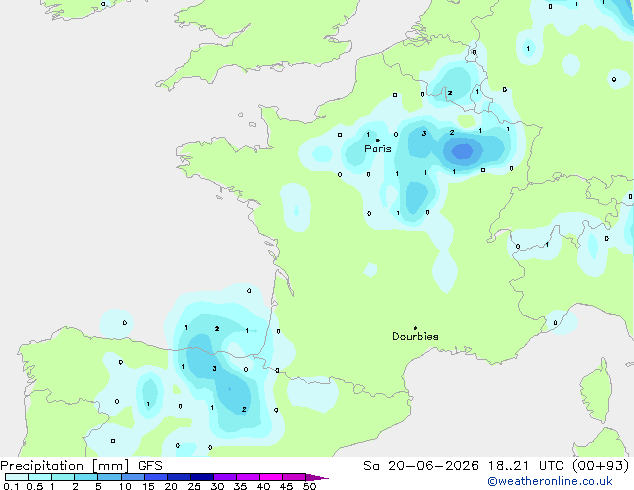Pick the legend swatch between 30 and 35
This screenshot has width=634, height=490.
click(224, 477)
